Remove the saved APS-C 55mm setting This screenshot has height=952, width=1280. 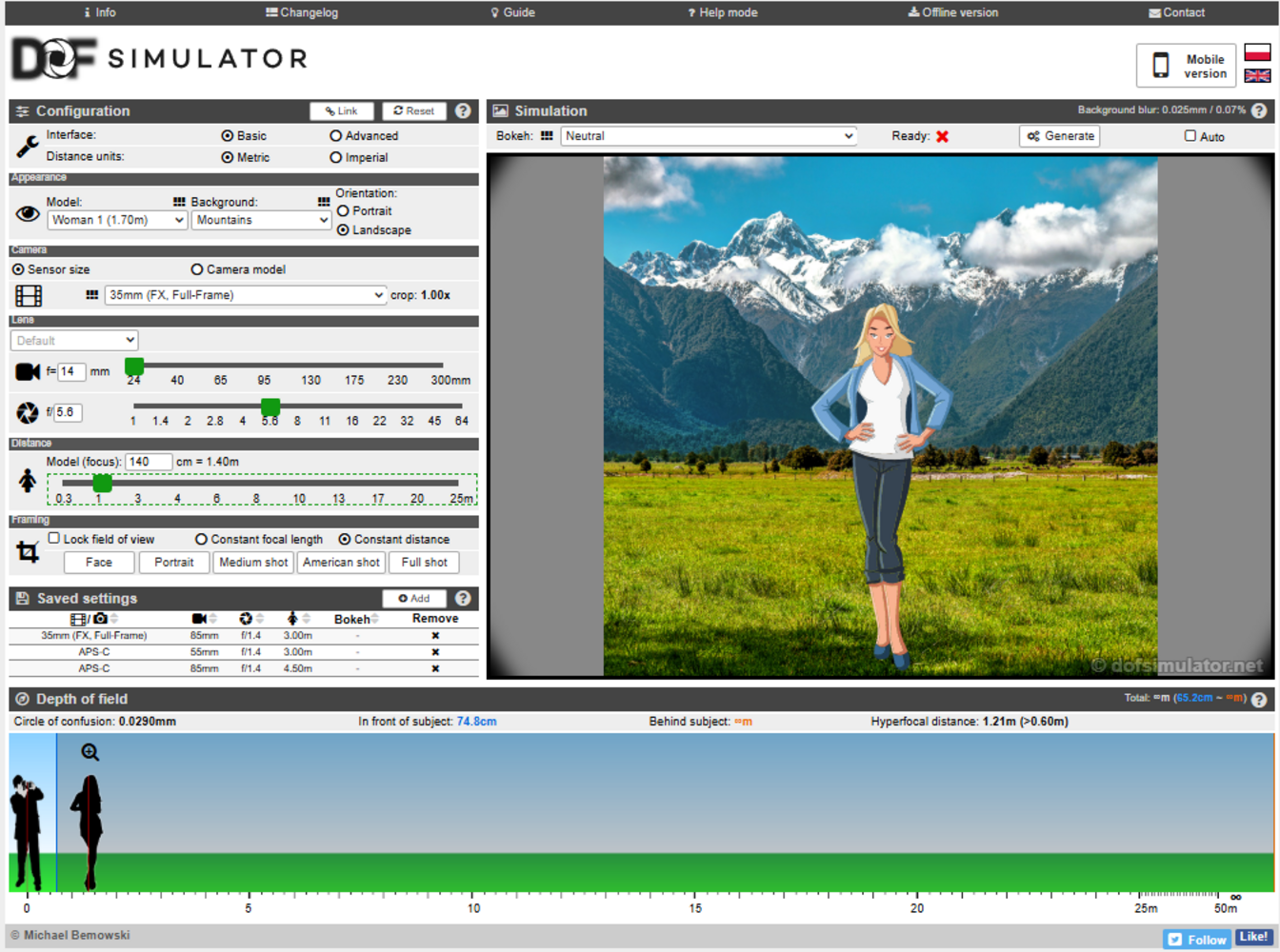435,652
